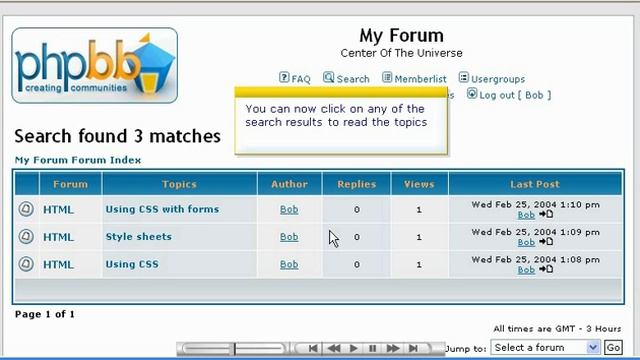View latest post icon for 1:09 pm entry
The image size is (640, 360).
click(546, 242)
